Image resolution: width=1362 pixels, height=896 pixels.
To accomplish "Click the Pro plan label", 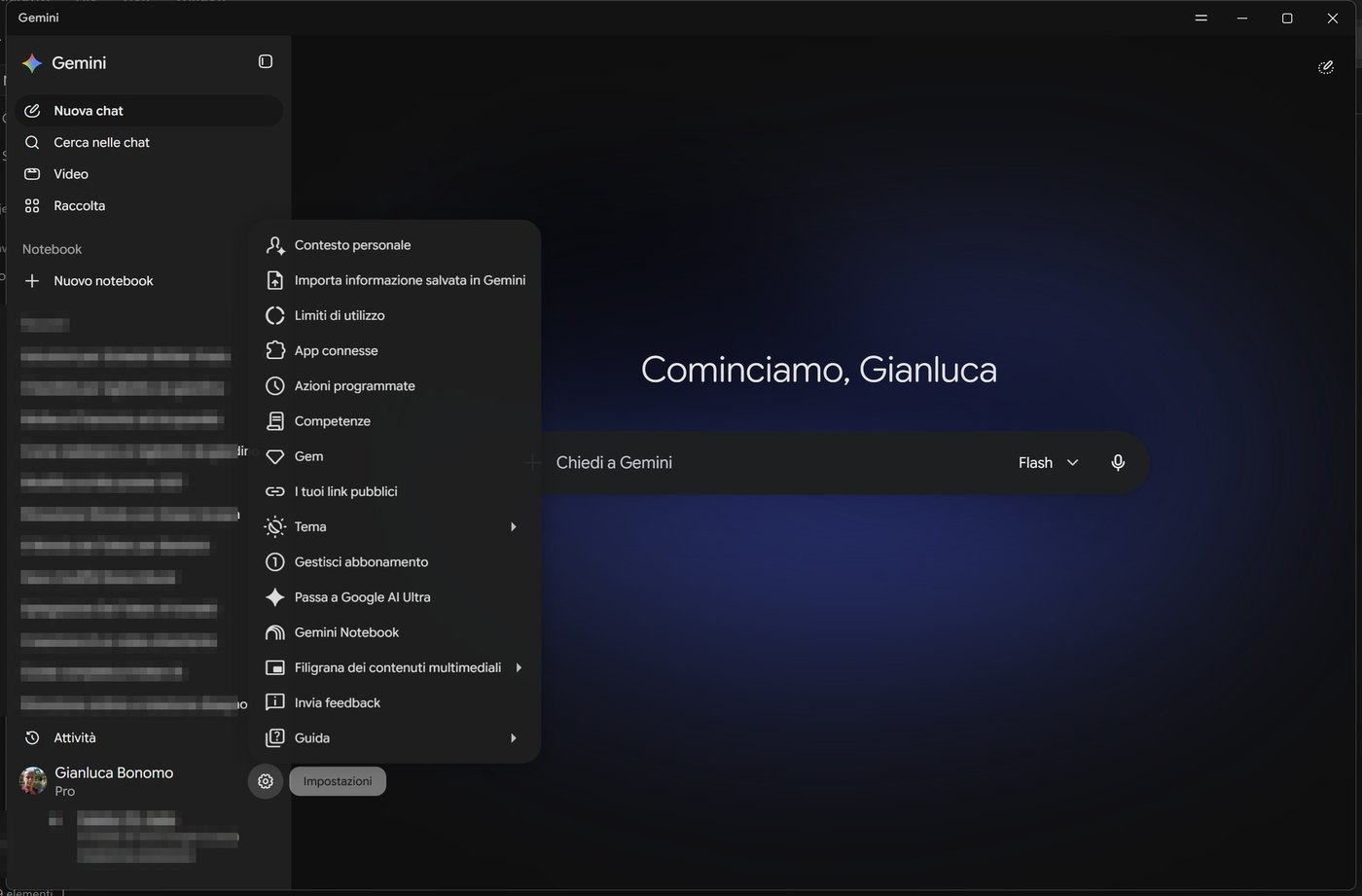I will 65,791.
